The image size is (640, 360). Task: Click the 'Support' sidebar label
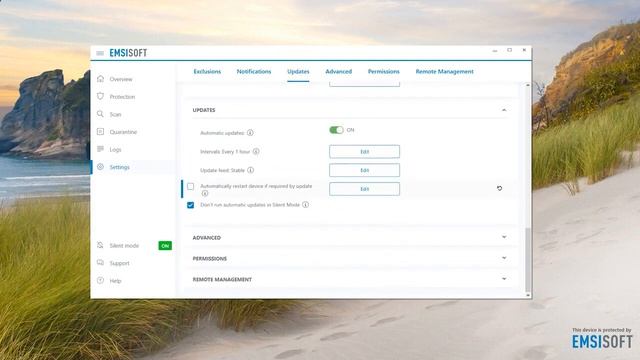tap(119, 263)
